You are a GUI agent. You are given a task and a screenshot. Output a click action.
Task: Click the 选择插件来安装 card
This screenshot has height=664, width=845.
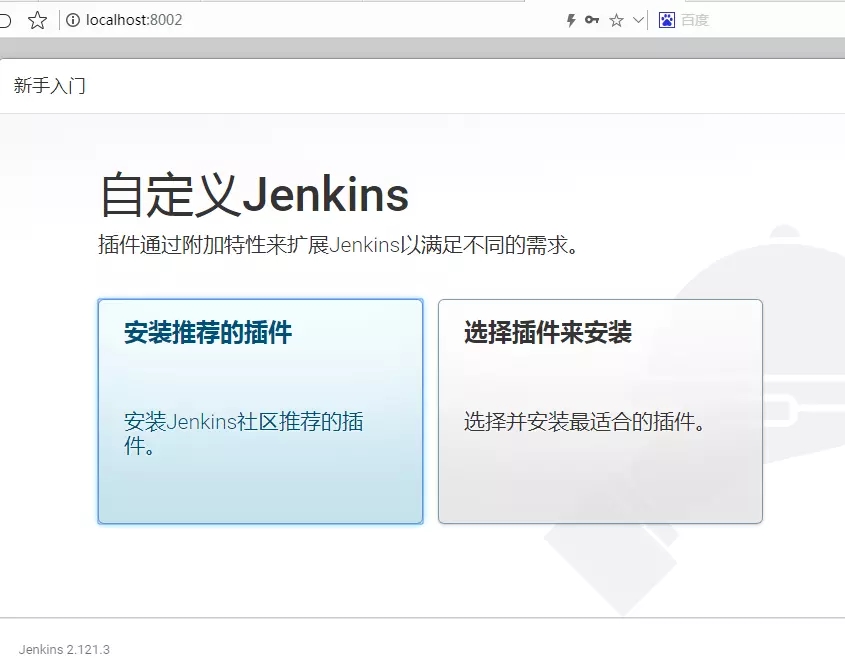coord(600,410)
